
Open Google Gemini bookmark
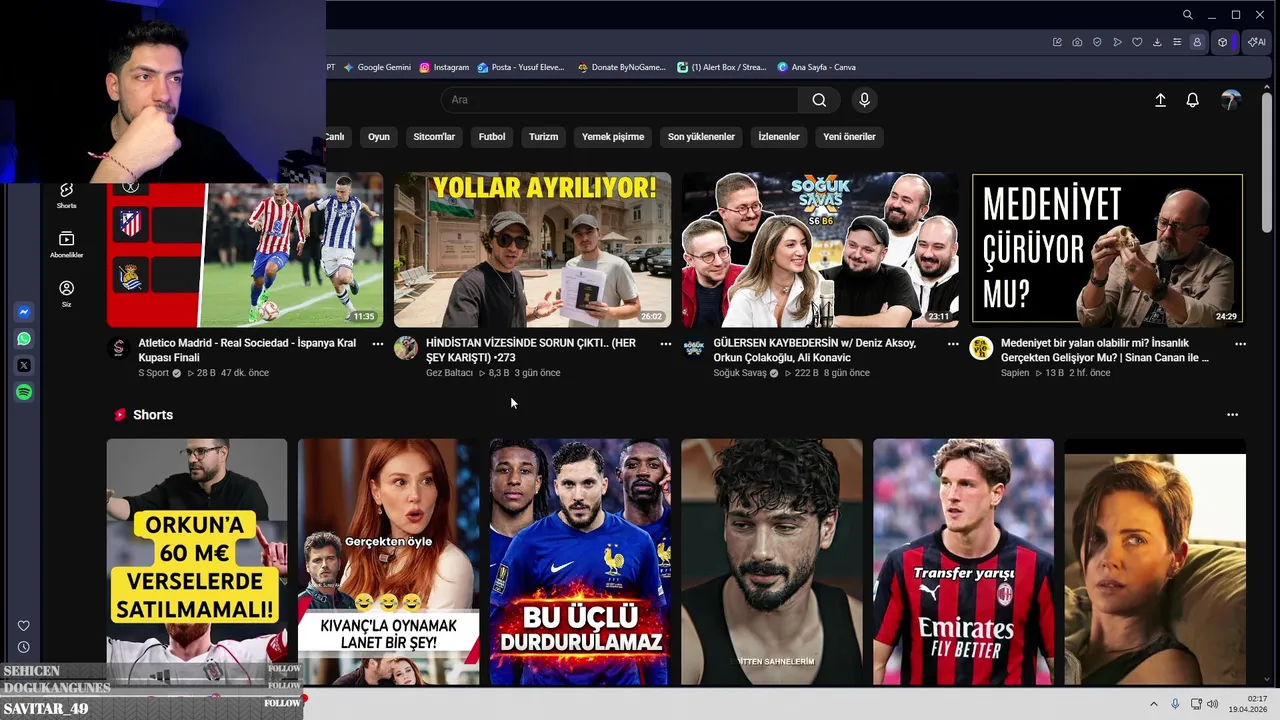tap(377, 68)
